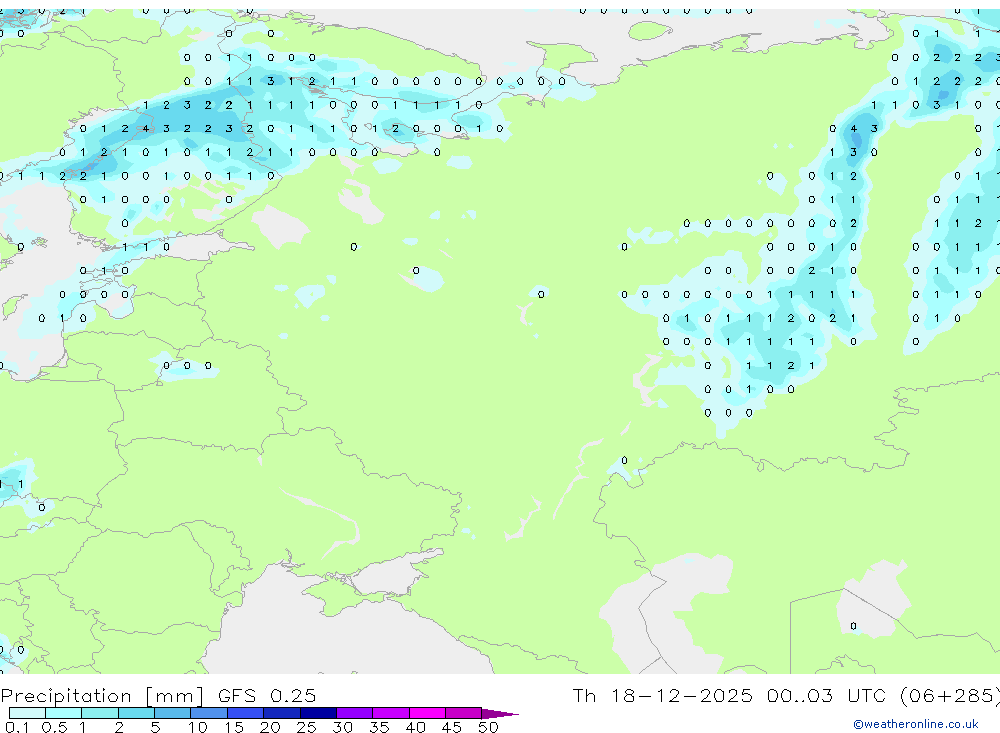This screenshot has width=1000, height=733.
Task: Open the weatheronline.co.uk copyright link
Action: [915, 724]
